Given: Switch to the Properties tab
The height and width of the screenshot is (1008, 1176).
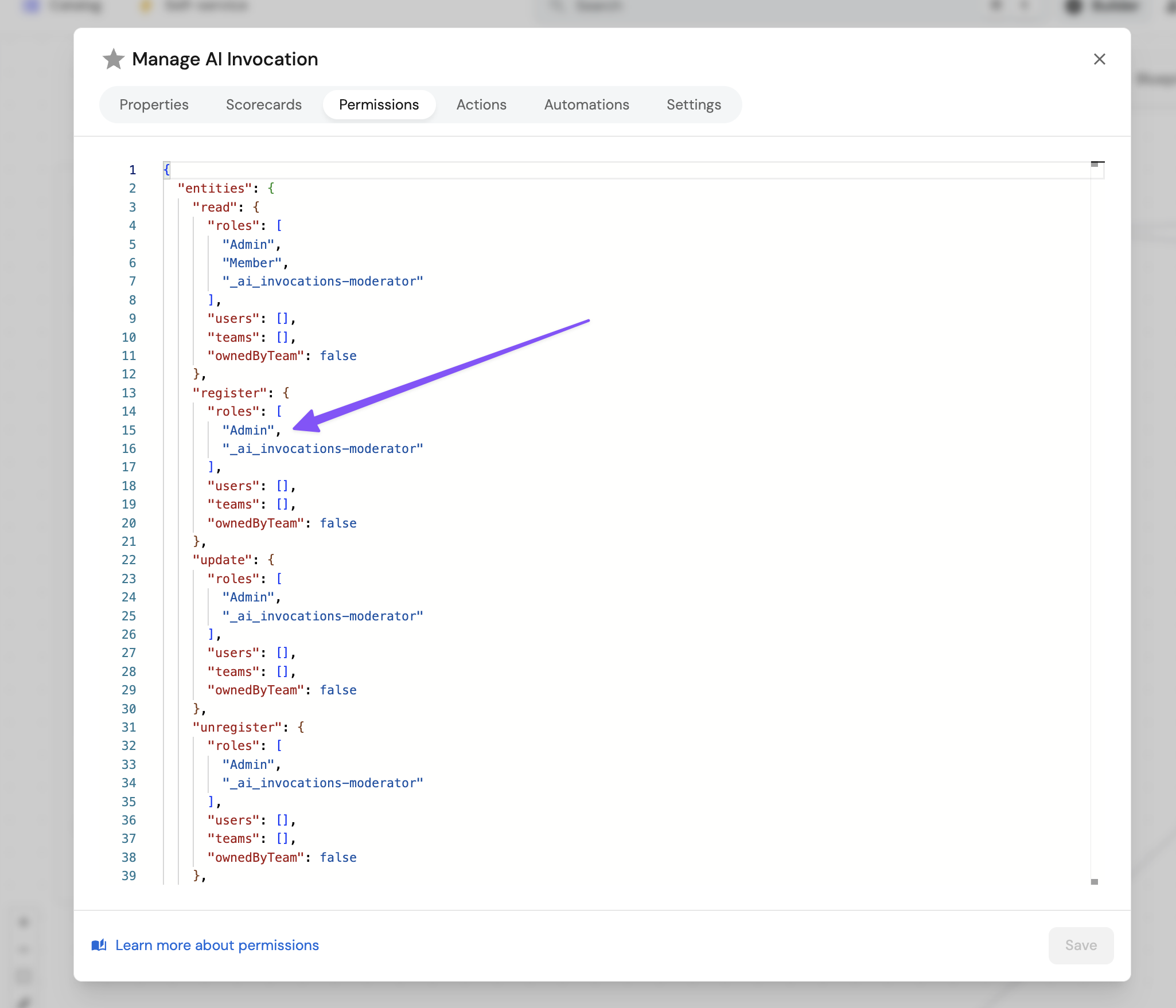Looking at the screenshot, I should (x=154, y=105).
